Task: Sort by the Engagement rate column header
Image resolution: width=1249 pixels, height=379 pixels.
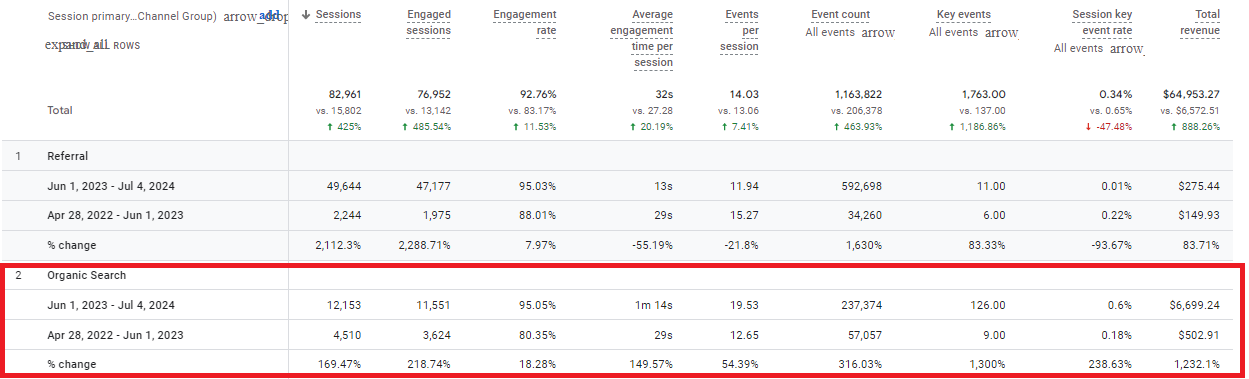Action: point(525,22)
